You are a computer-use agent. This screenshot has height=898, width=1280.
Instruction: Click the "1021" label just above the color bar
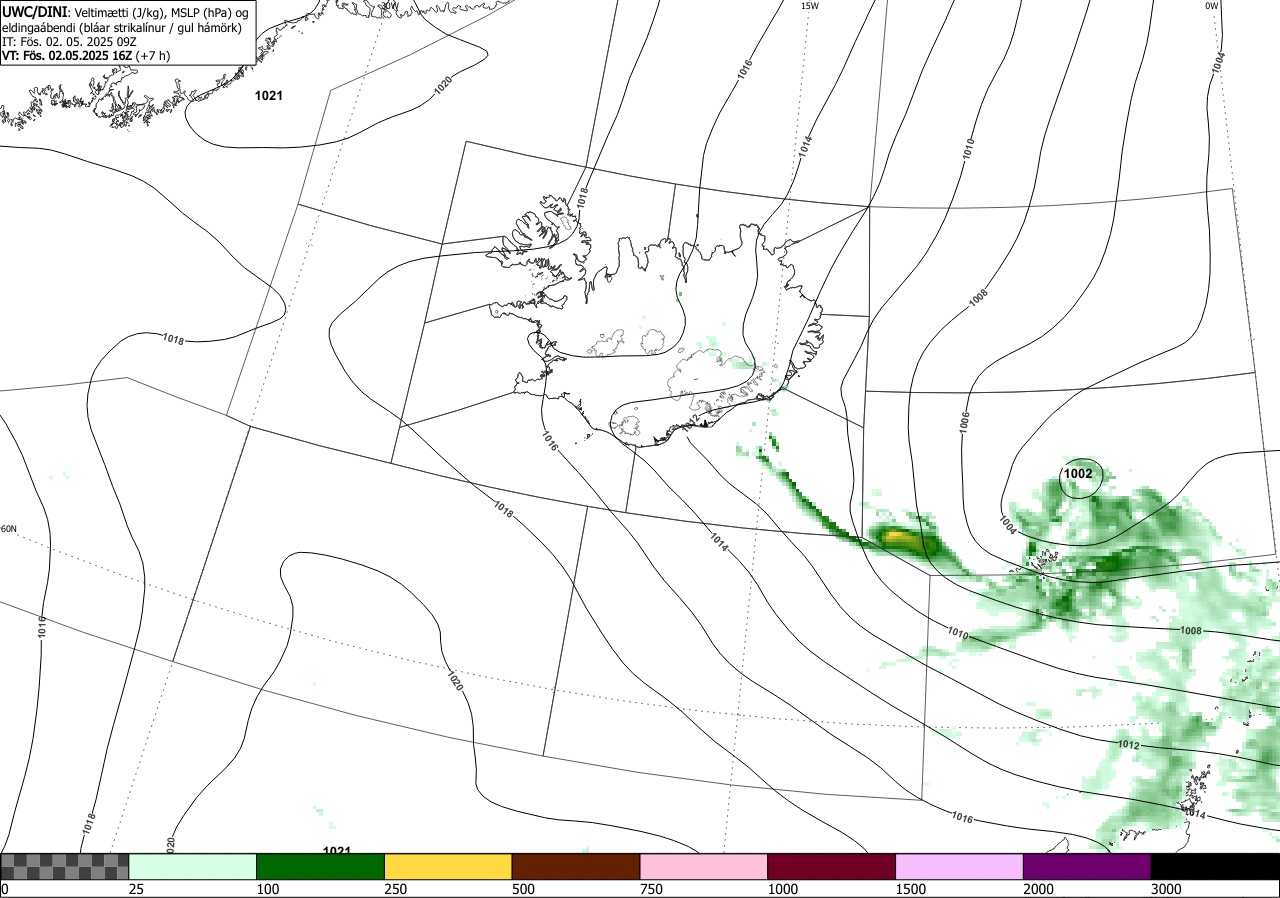pyautogui.click(x=337, y=851)
